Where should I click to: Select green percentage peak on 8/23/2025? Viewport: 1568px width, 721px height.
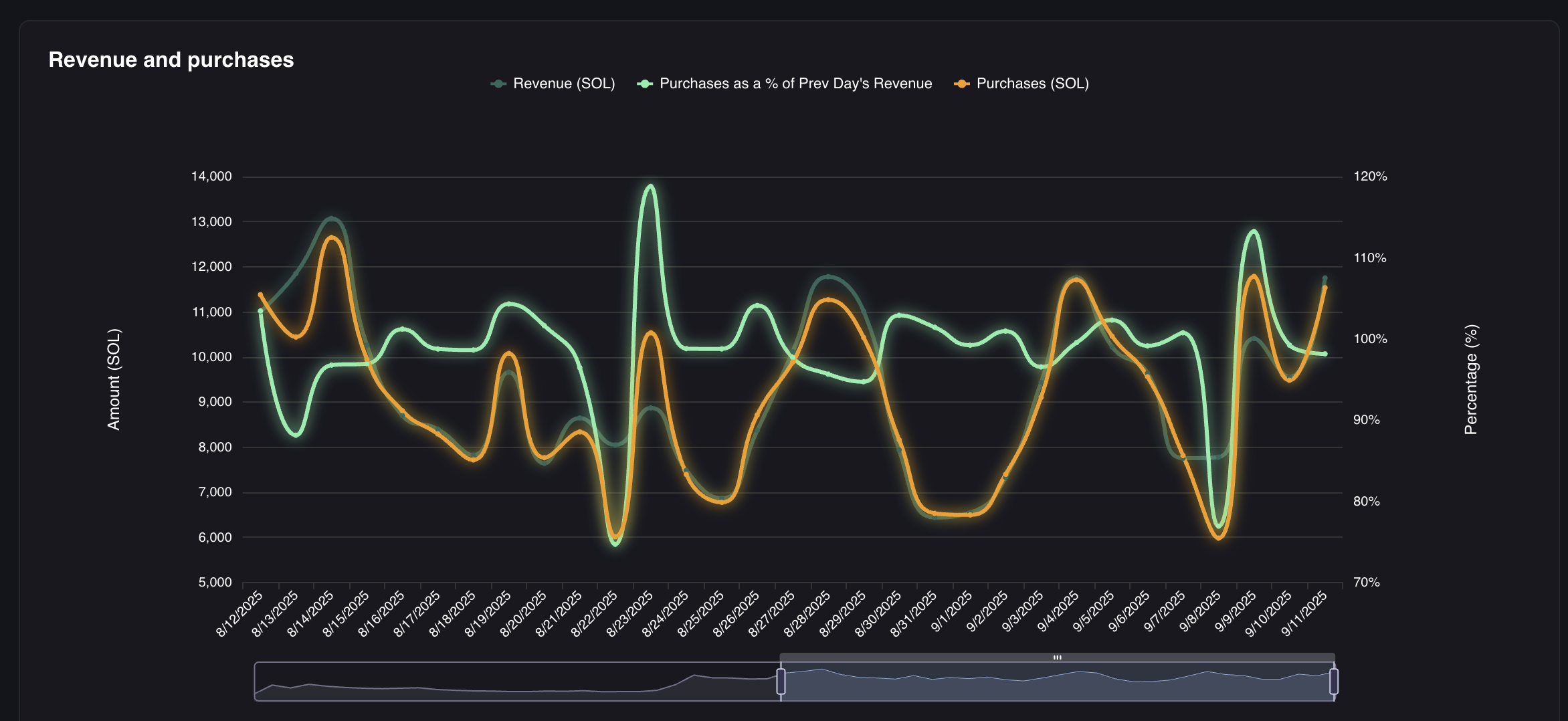tap(650, 187)
